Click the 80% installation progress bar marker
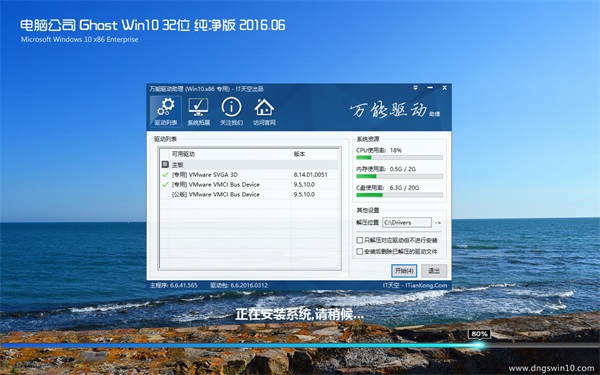600x375 pixels. [479, 334]
